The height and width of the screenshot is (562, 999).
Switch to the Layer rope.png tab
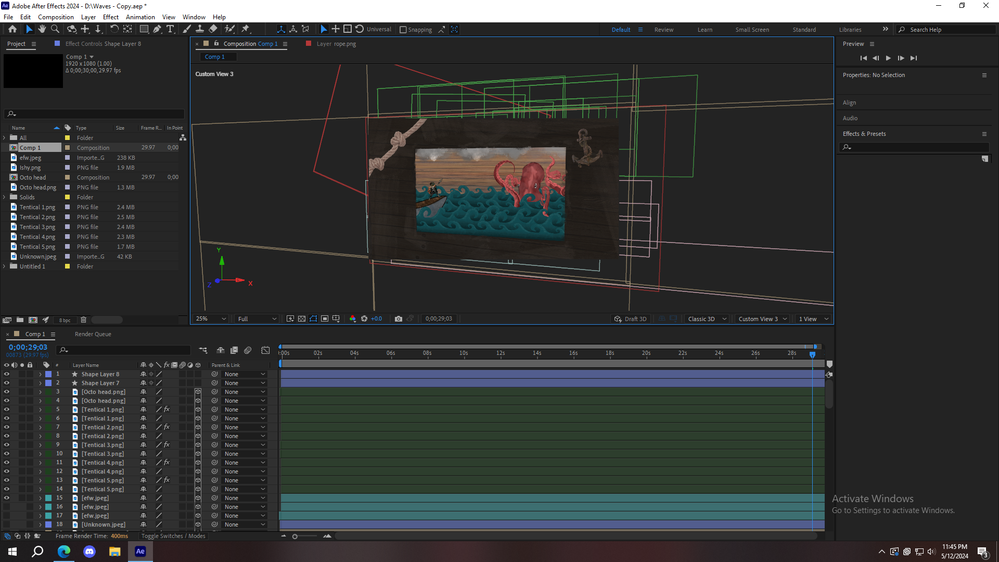336,44
